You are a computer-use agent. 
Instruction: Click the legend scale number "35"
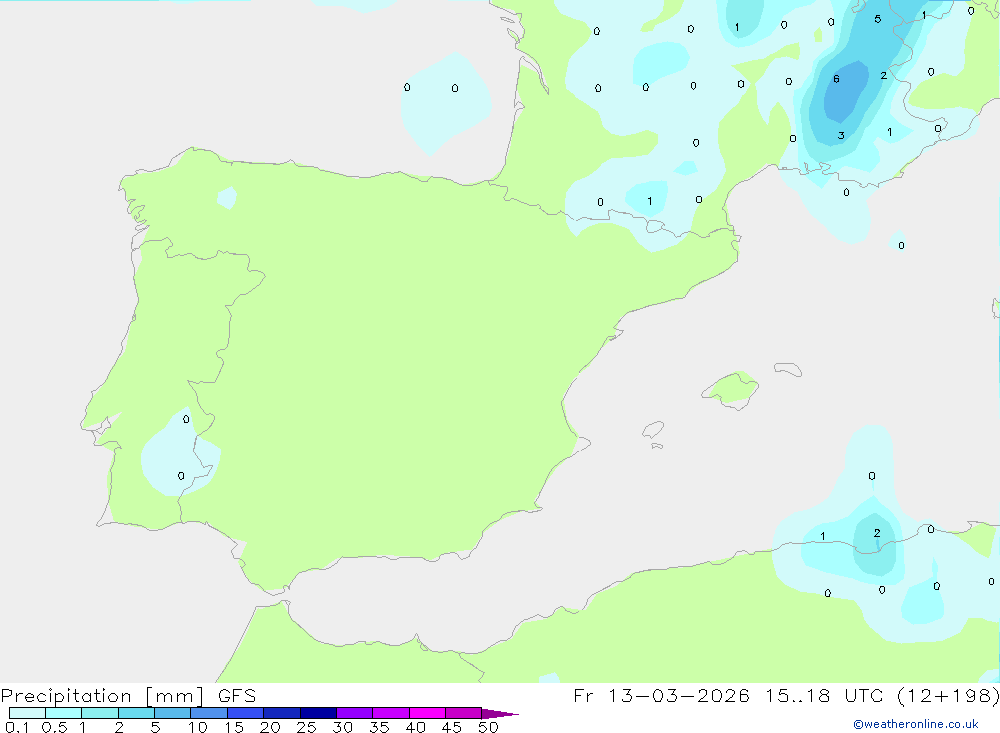tap(379, 727)
